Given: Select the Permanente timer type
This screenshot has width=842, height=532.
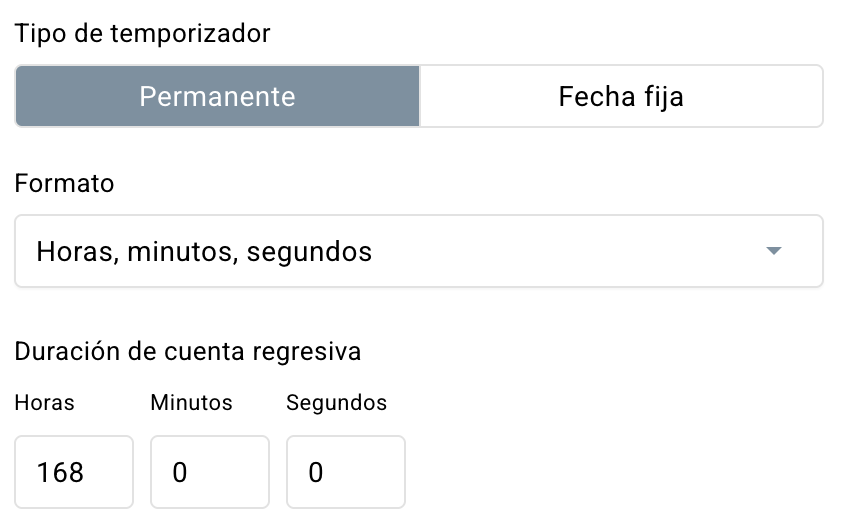Looking at the screenshot, I should (217, 96).
